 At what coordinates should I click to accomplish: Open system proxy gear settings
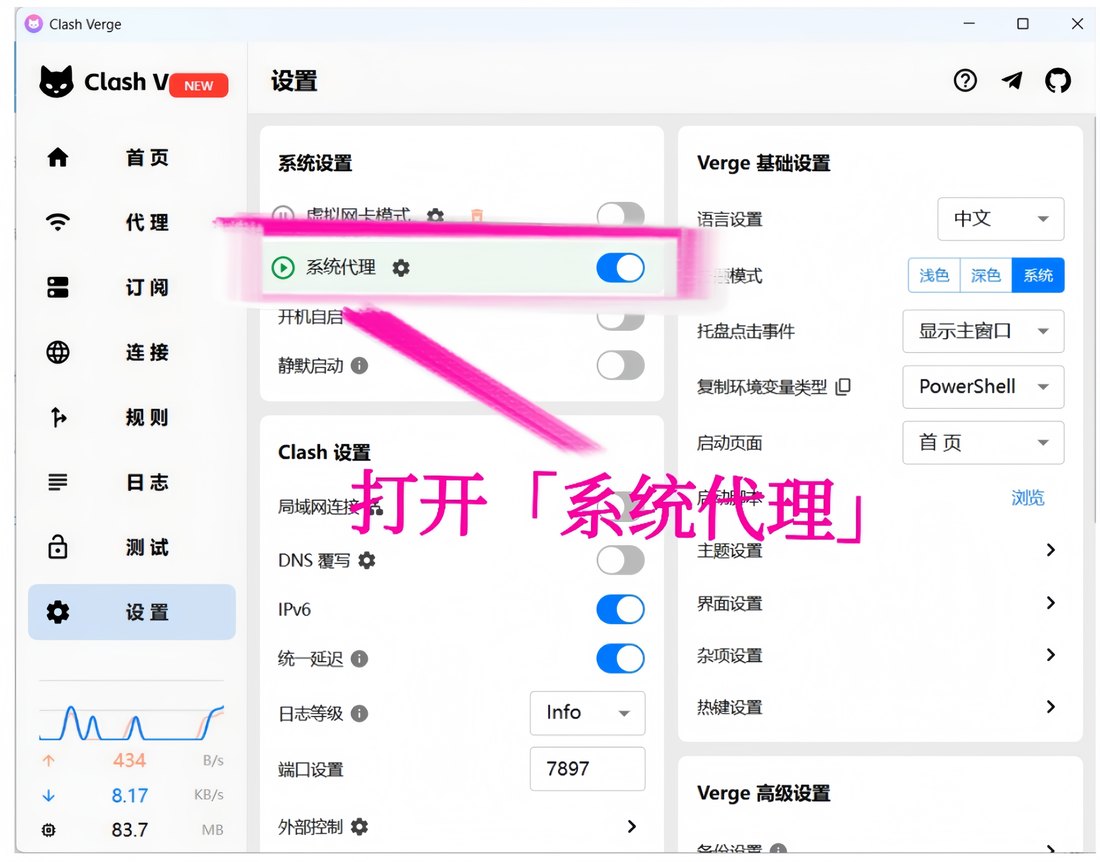[x=401, y=268]
